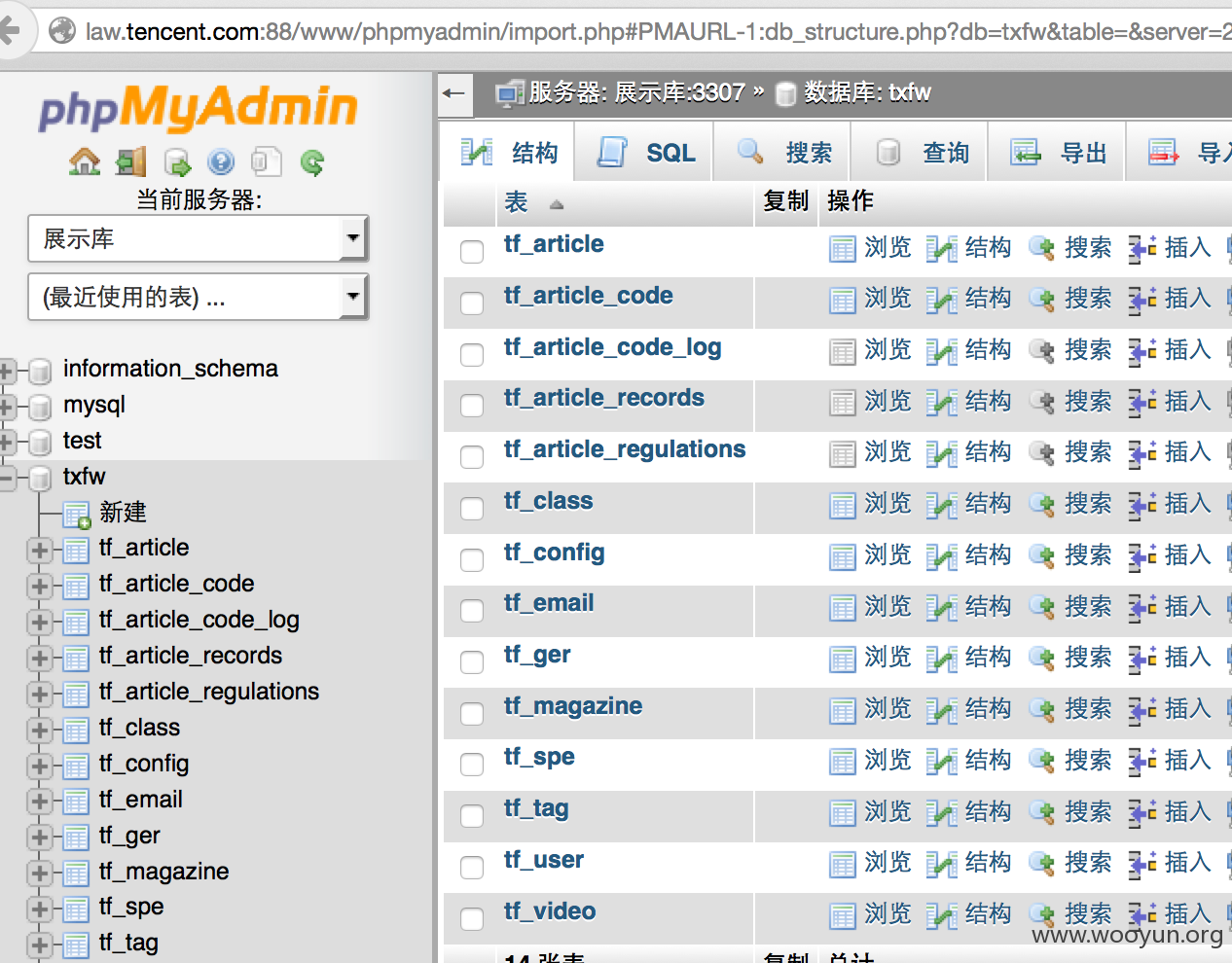Open phpMyAdmin documentation help icon

click(221, 161)
